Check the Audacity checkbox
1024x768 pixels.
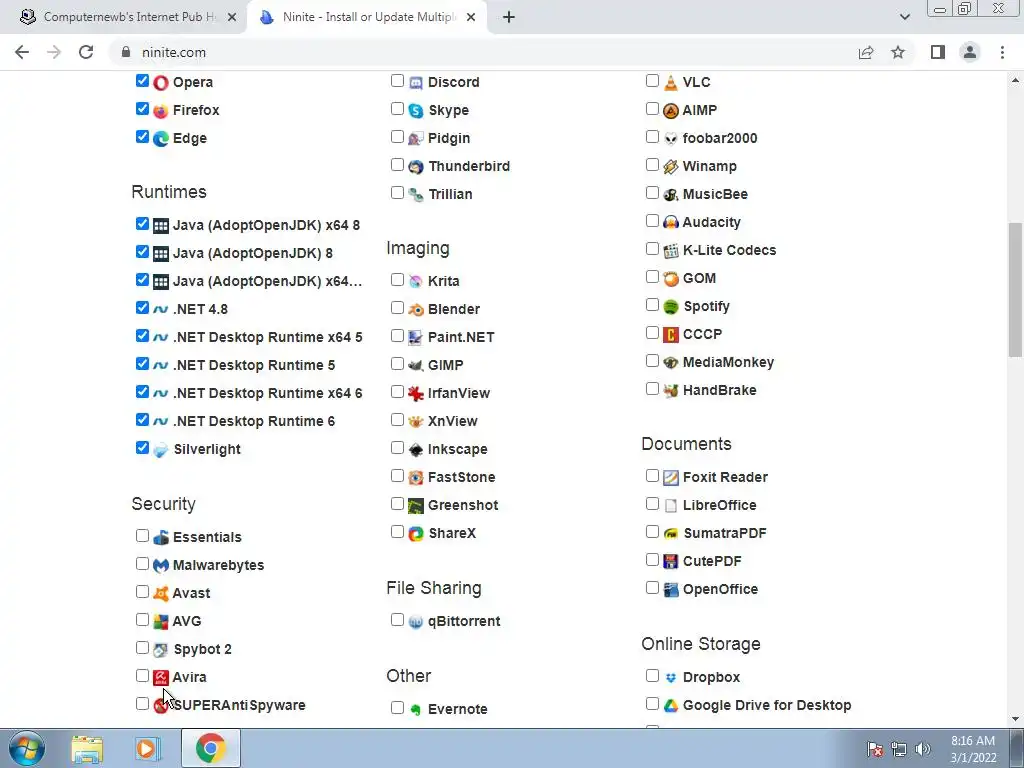pyautogui.click(x=652, y=221)
